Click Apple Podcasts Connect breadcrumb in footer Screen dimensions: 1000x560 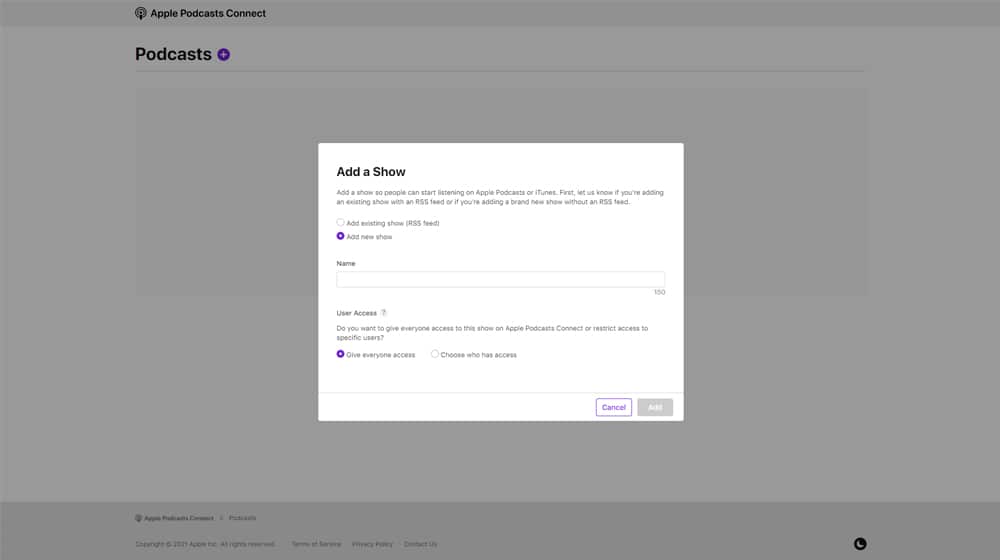click(x=174, y=519)
